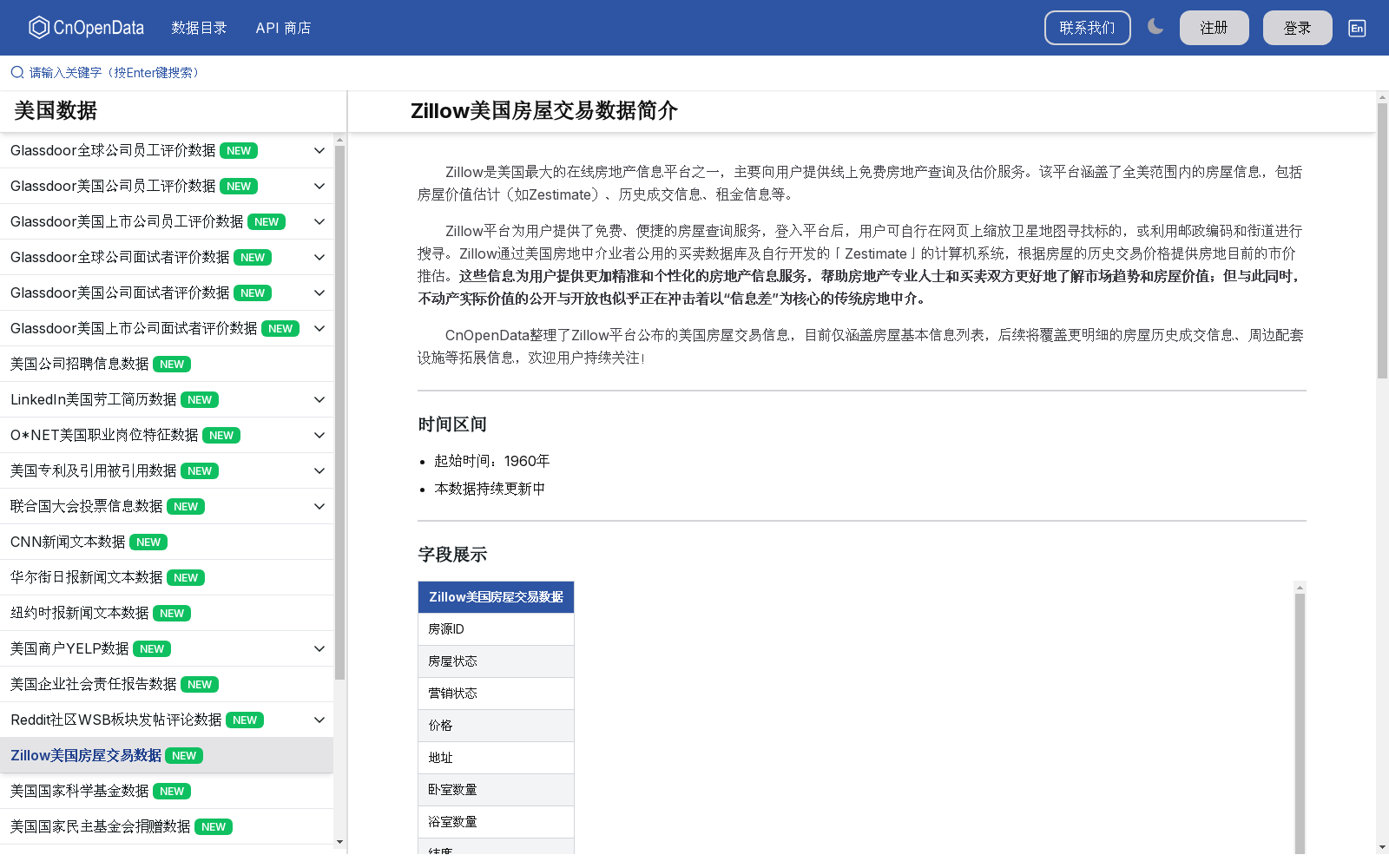The height and width of the screenshot is (868, 1389).
Task: Click NEW badge beside Zillow美国房屋交易数据
Action: 184,756
